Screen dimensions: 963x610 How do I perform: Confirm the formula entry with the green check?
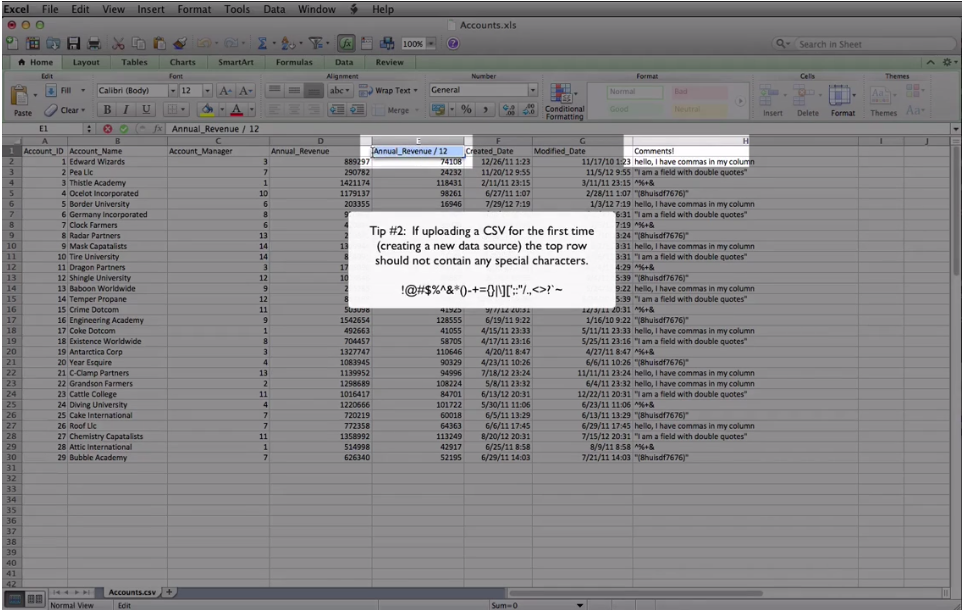pos(124,129)
